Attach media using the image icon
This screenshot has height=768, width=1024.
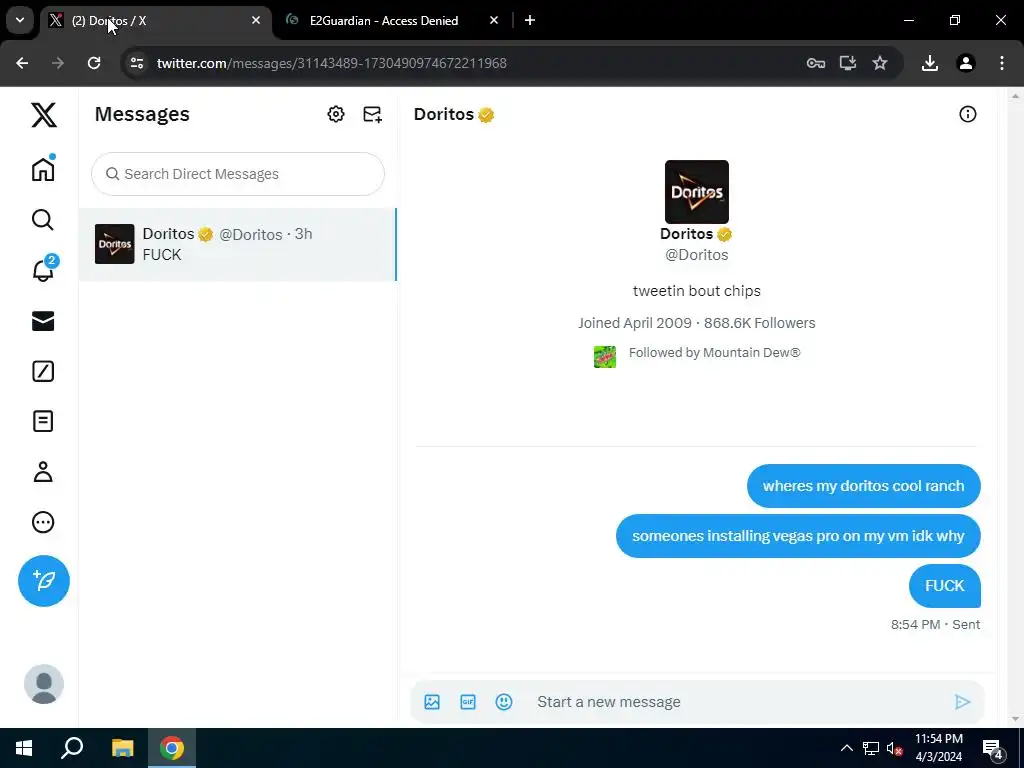point(432,702)
